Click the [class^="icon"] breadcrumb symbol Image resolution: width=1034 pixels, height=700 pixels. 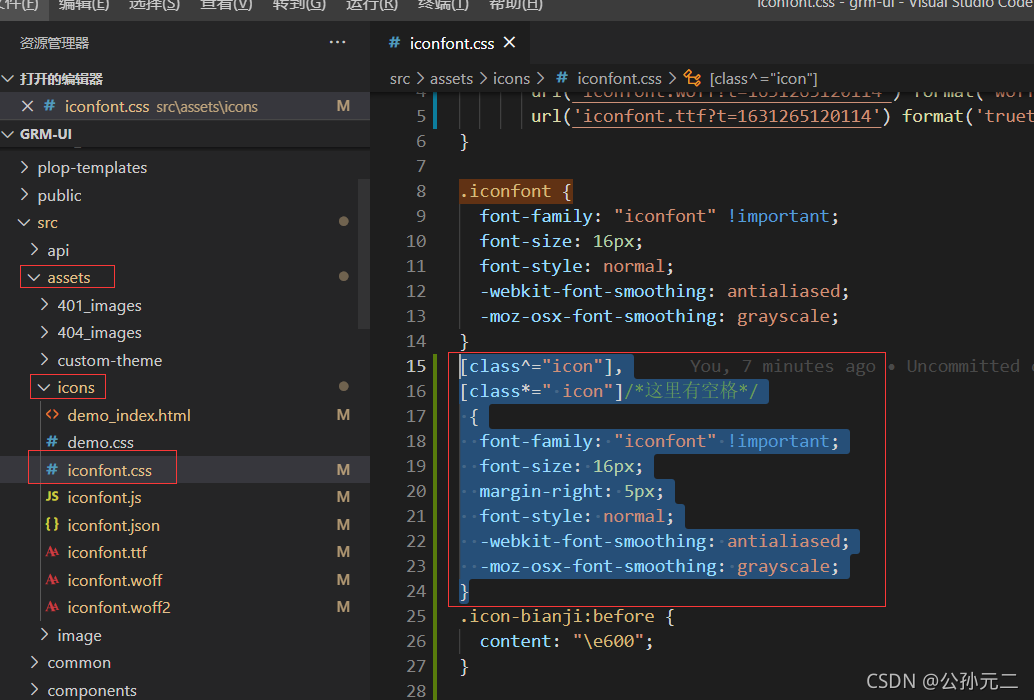[x=764, y=79]
